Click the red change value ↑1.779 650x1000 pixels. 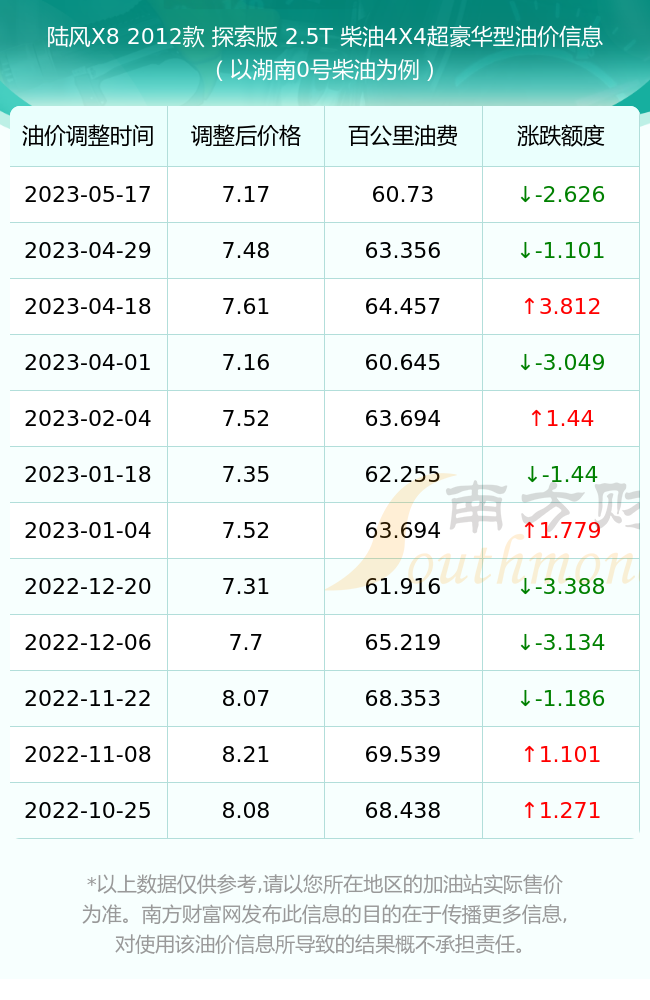pyautogui.click(x=561, y=531)
